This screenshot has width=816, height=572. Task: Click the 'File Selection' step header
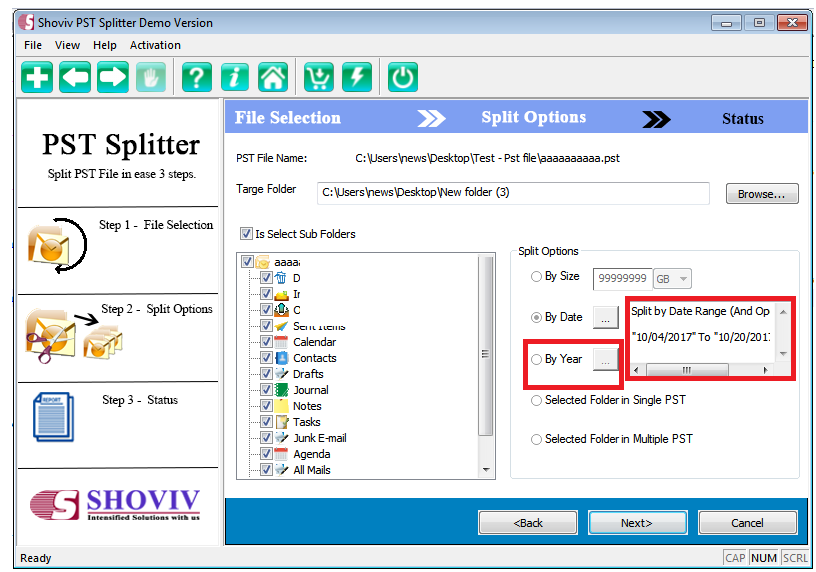coord(288,118)
